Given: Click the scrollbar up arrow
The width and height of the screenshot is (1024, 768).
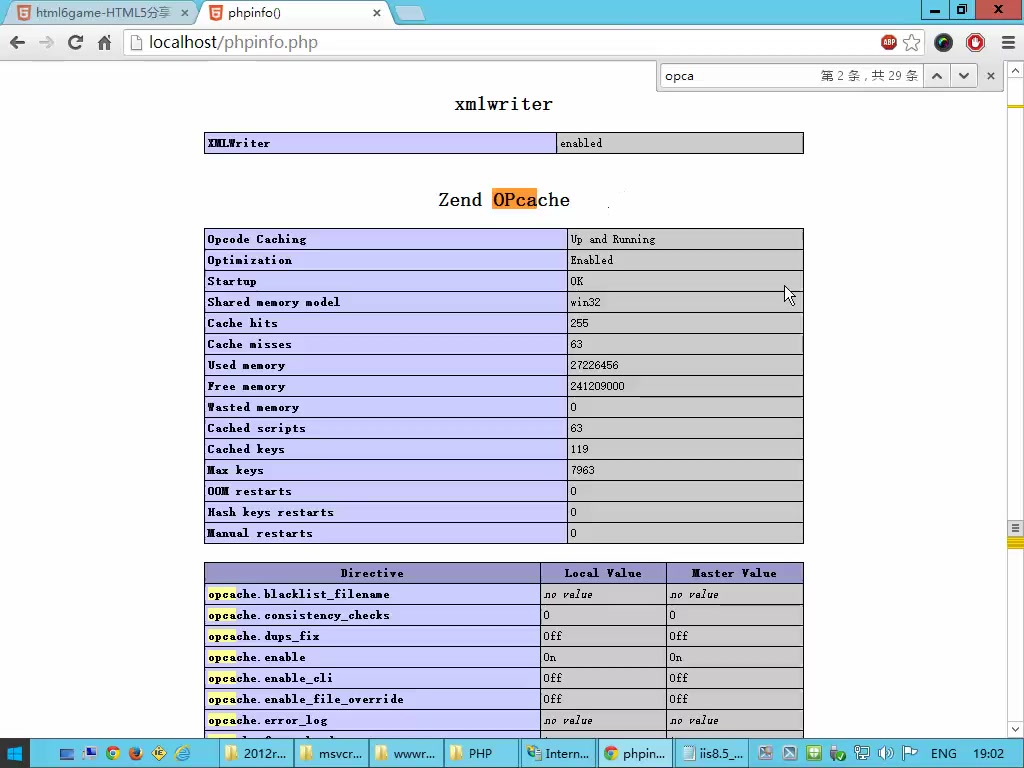Looking at the screenshot, I should (x=1015, y=70).
